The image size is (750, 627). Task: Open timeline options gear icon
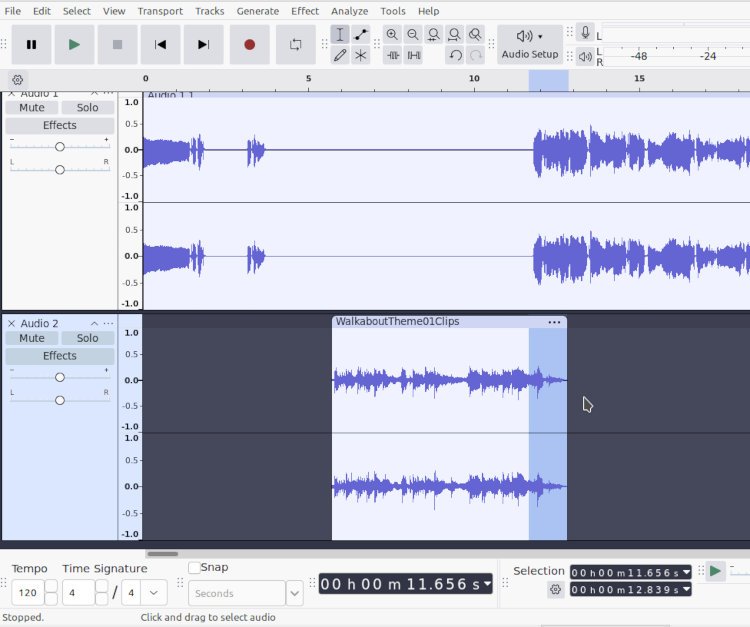click(x=17, y=79)
